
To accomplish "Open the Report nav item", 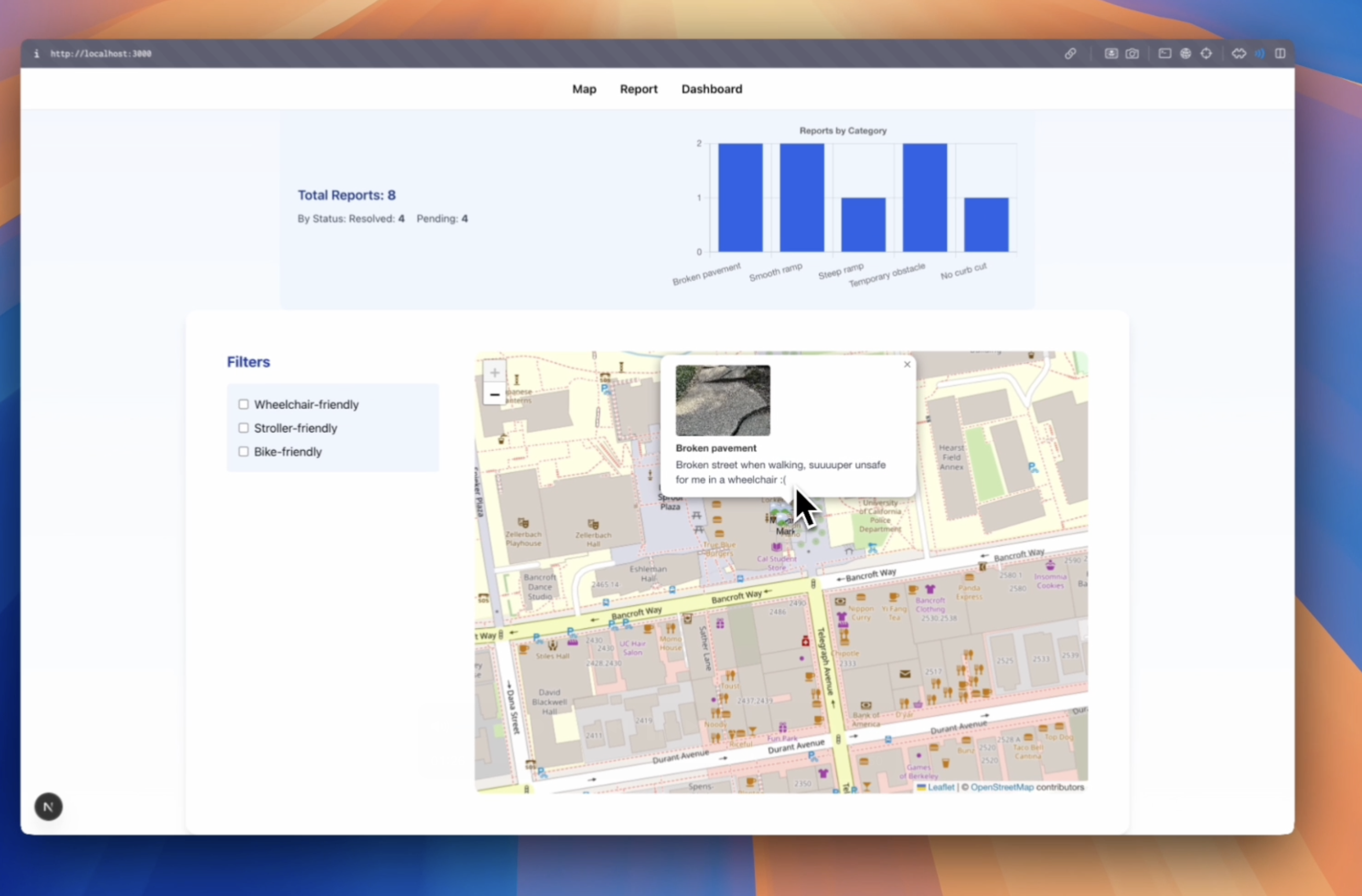I will [x=639, y=89].
